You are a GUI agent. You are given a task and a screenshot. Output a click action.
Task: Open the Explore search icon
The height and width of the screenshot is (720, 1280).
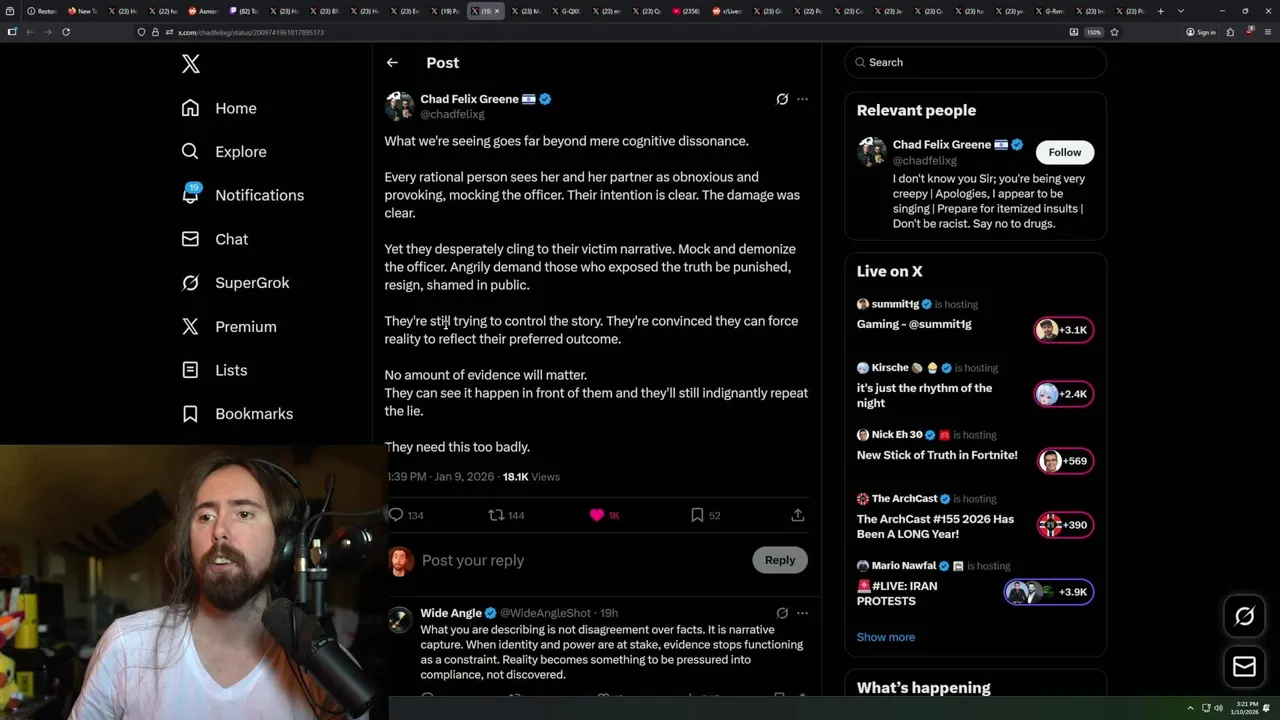click(x=190, y=152)
